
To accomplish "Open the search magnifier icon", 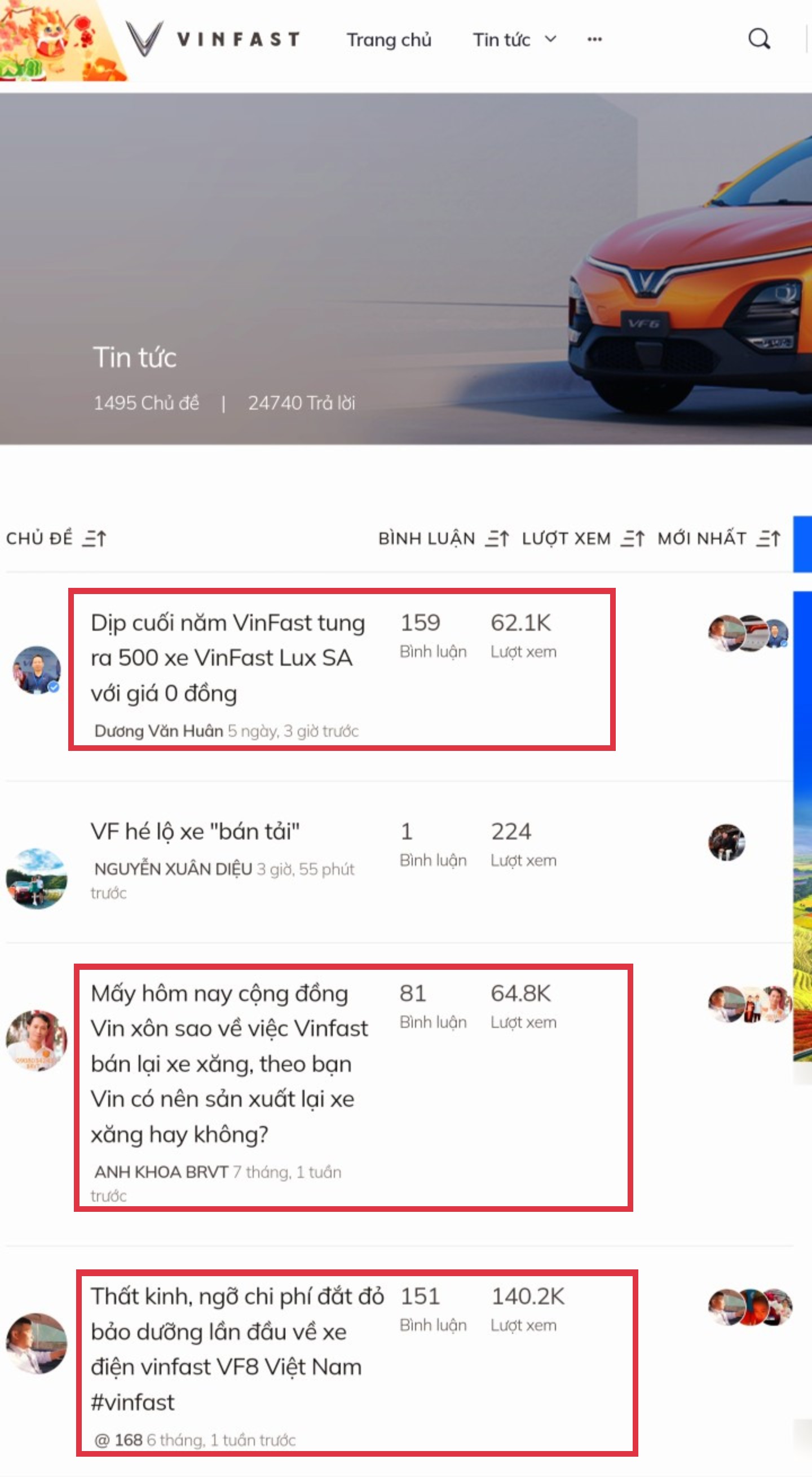I will (x=758, y=39).
